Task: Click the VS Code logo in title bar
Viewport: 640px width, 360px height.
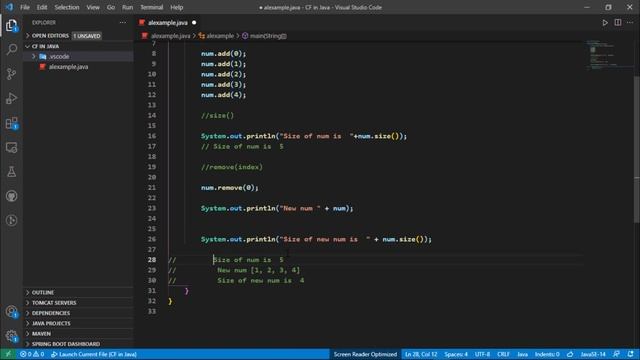Action: click(x=9, y=7)
